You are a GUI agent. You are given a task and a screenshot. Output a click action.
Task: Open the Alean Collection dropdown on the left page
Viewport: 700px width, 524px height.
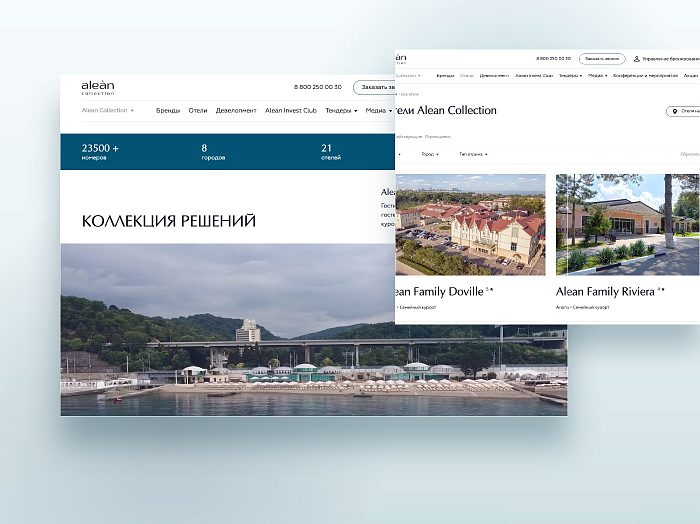[x=108, y=110]
